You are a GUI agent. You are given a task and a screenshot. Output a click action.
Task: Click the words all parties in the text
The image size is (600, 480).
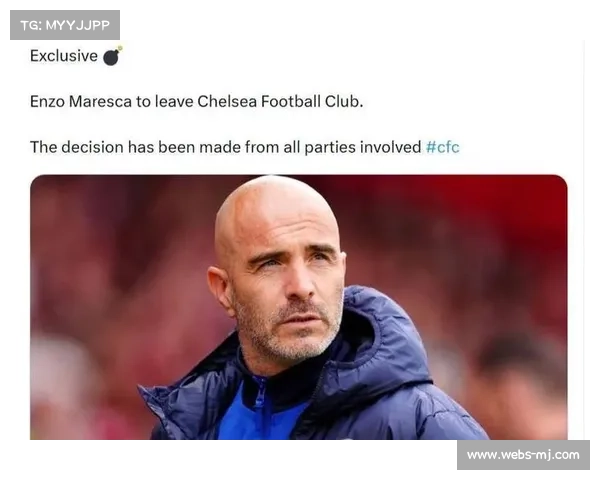[320, 147]
